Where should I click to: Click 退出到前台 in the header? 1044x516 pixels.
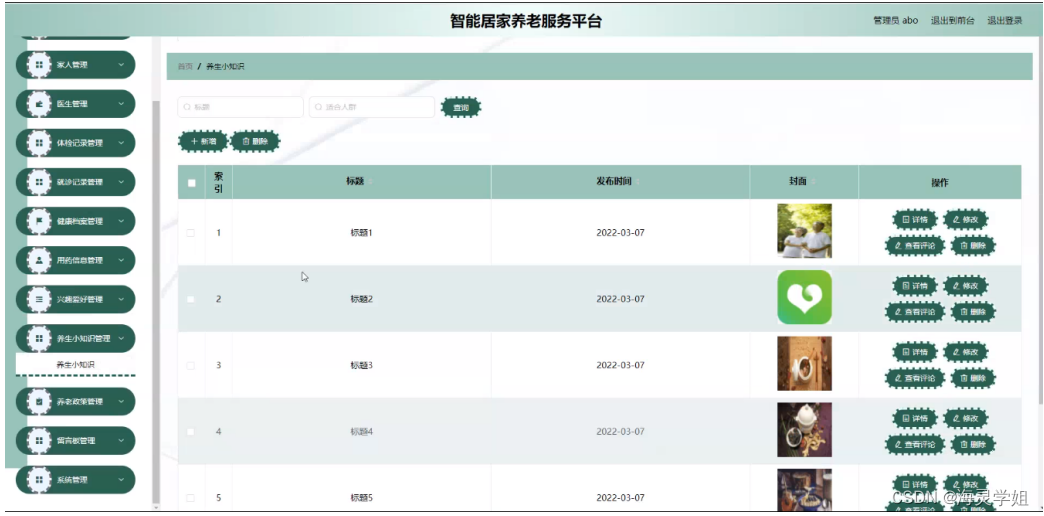[x=952, y=21]
